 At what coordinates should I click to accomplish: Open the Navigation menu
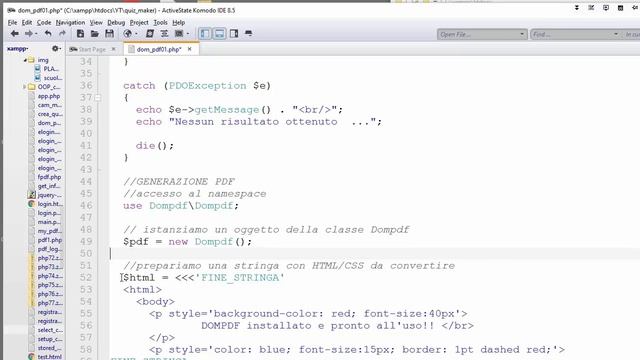[x=70, y=22]
